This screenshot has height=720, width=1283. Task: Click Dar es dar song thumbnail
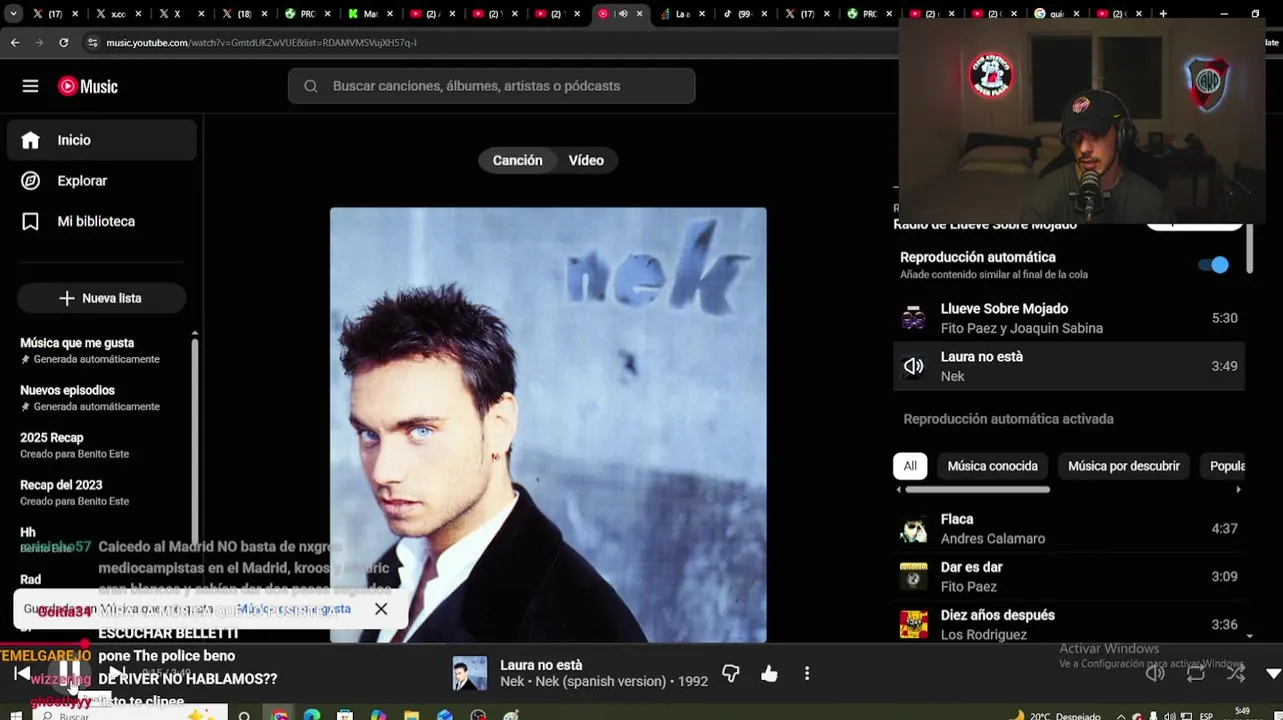(913, 576)
